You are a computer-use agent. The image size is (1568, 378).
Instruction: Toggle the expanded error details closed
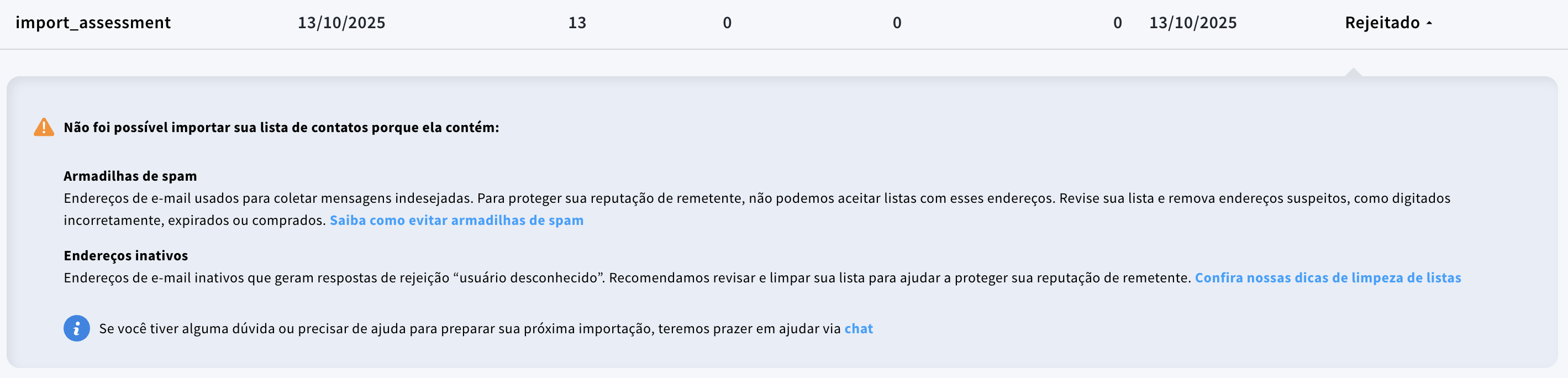tap(1429, 23)
